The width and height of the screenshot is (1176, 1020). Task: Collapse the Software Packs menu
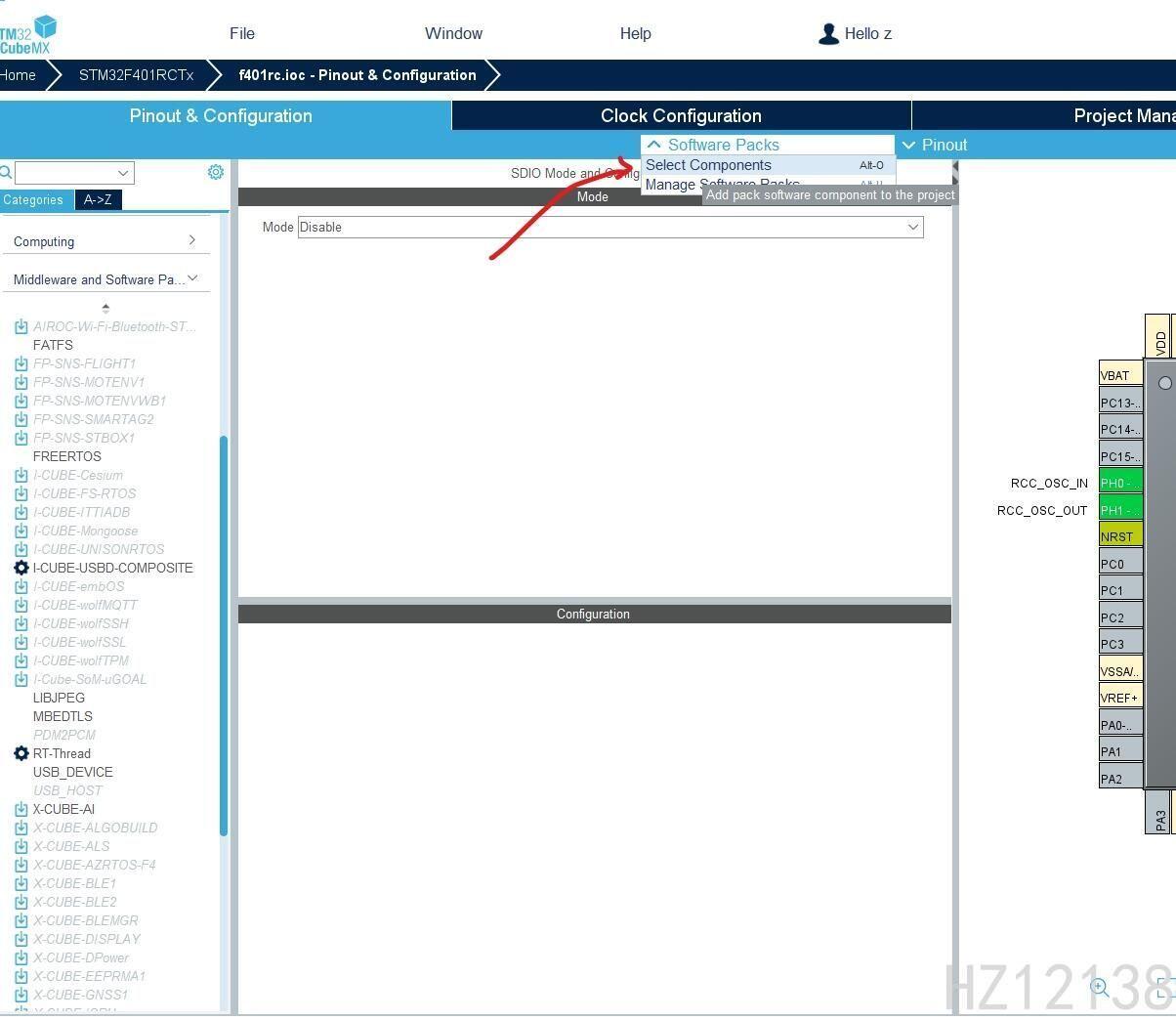pyautogui.click(x=767, y=145)
